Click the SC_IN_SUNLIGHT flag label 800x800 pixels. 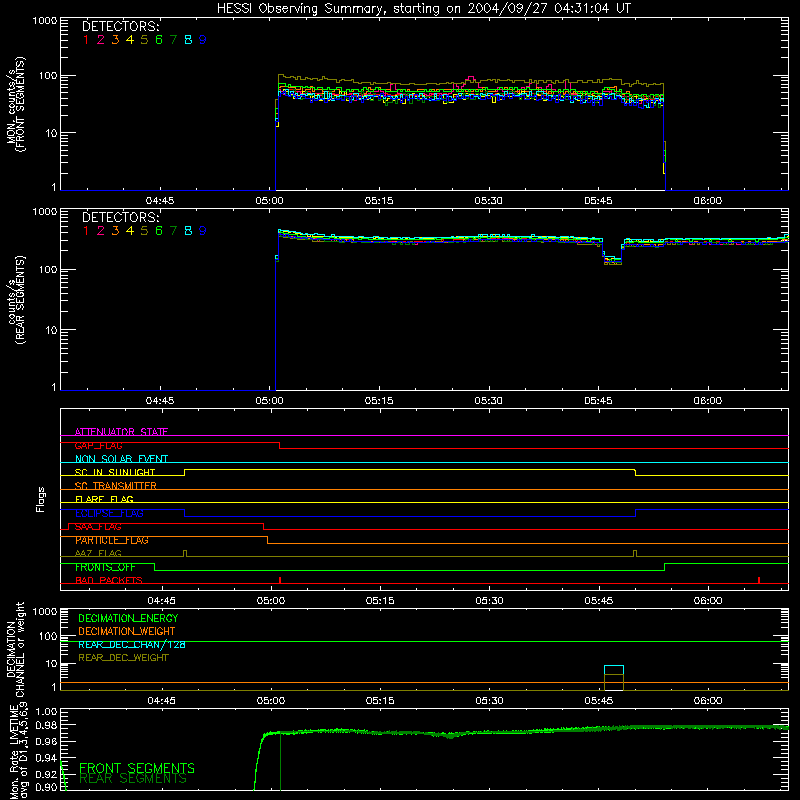[115, 472]
